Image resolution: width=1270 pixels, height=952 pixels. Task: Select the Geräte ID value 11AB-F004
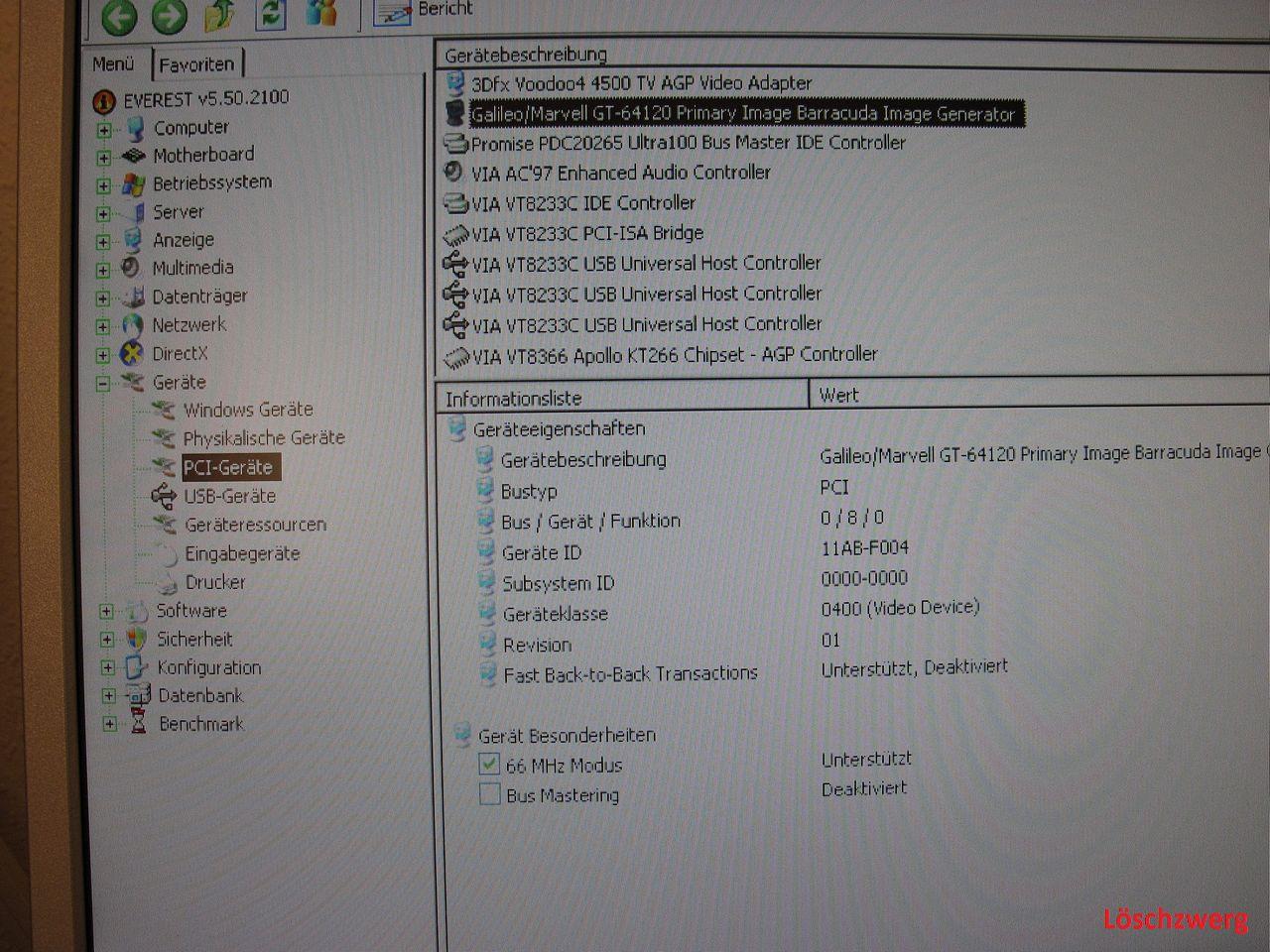[864, 548]
